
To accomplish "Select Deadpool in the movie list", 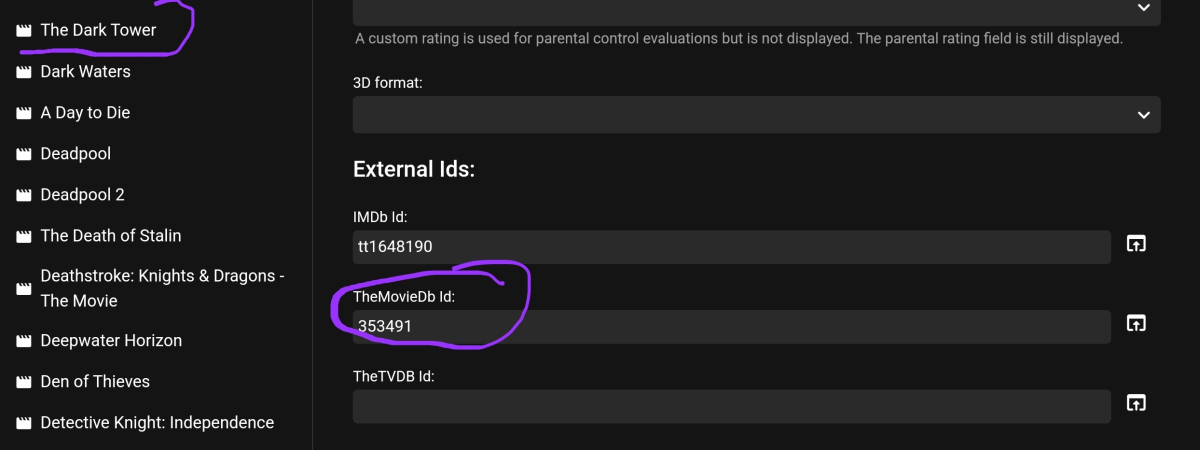I will [75, 154].
